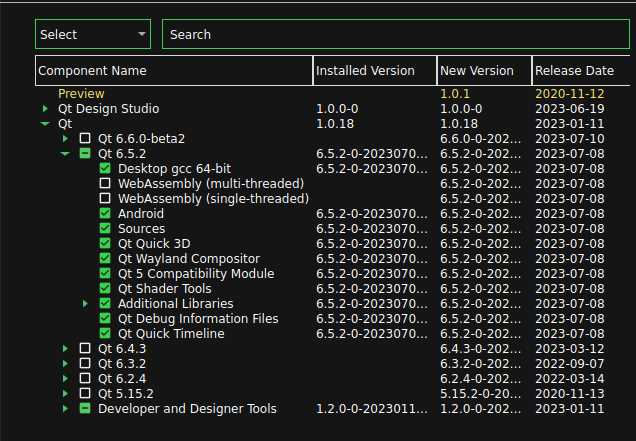636x441 pixels.
Task: Uncheck the Qt Quick 3D checkbox
Action: click(x=105, y=243)
